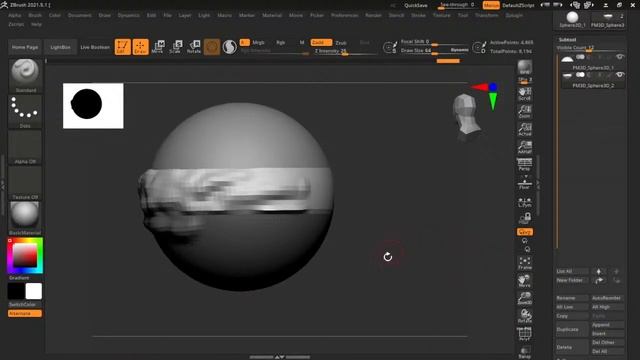
Task: Open the Alpha Off slot
Action: tap(25, 147)
